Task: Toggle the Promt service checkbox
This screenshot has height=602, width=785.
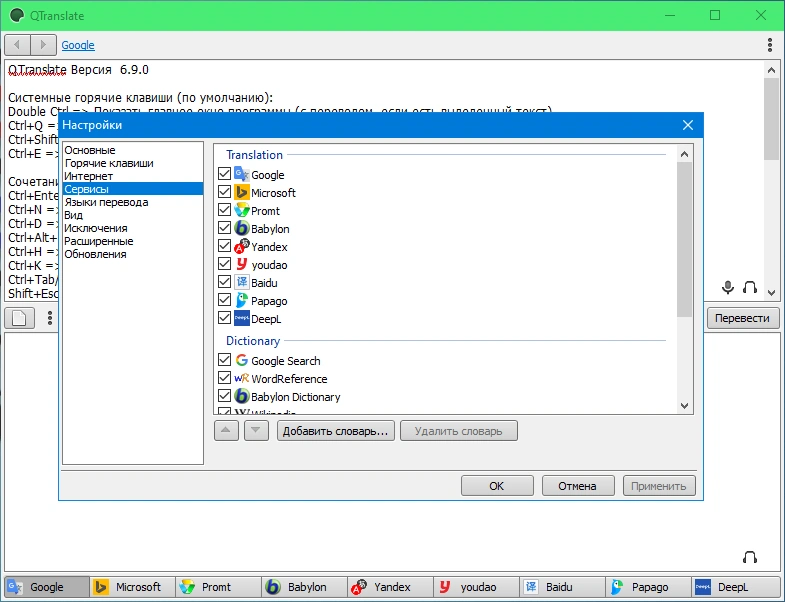Action: [x=224, y=210]
